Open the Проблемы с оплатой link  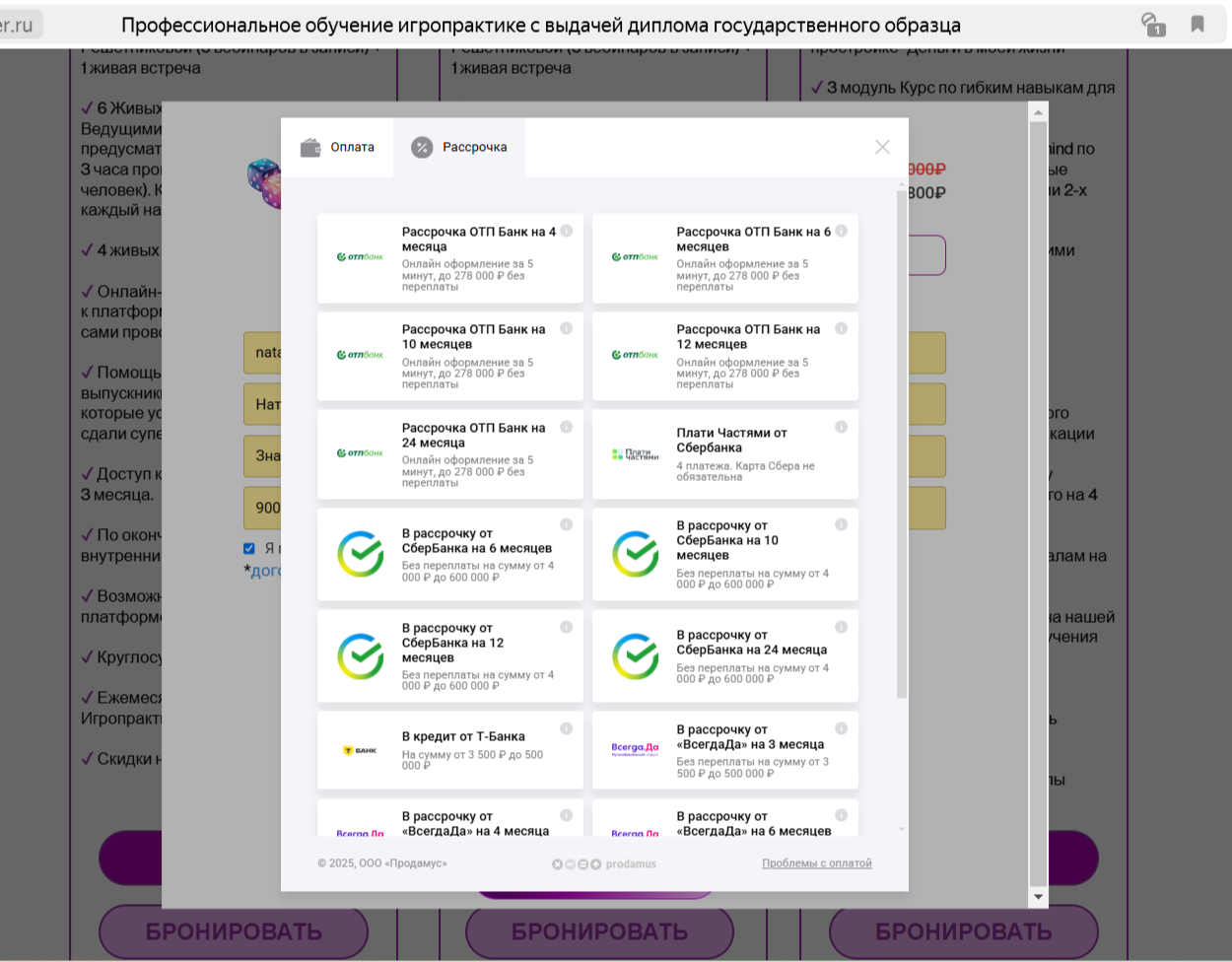point(817,863)
